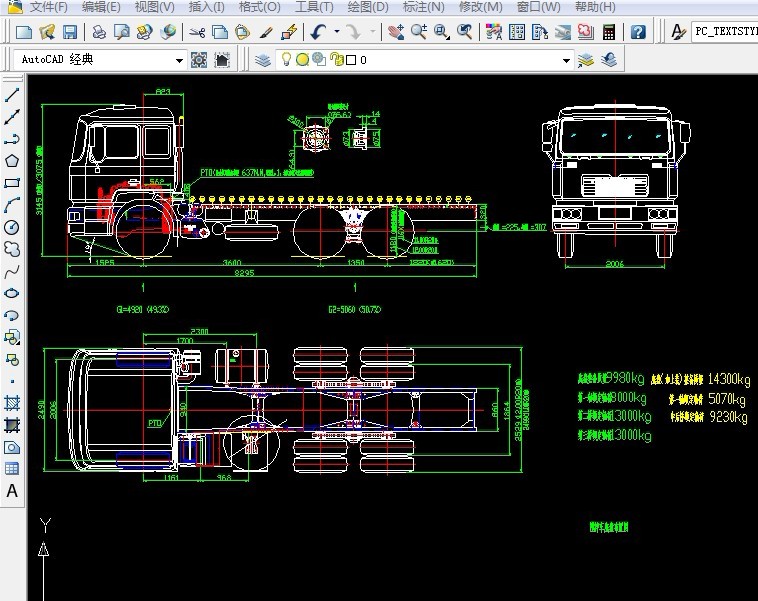Click the Undo arrow button
The height and width of the screenshot is (601, 758).
[318, 32]
